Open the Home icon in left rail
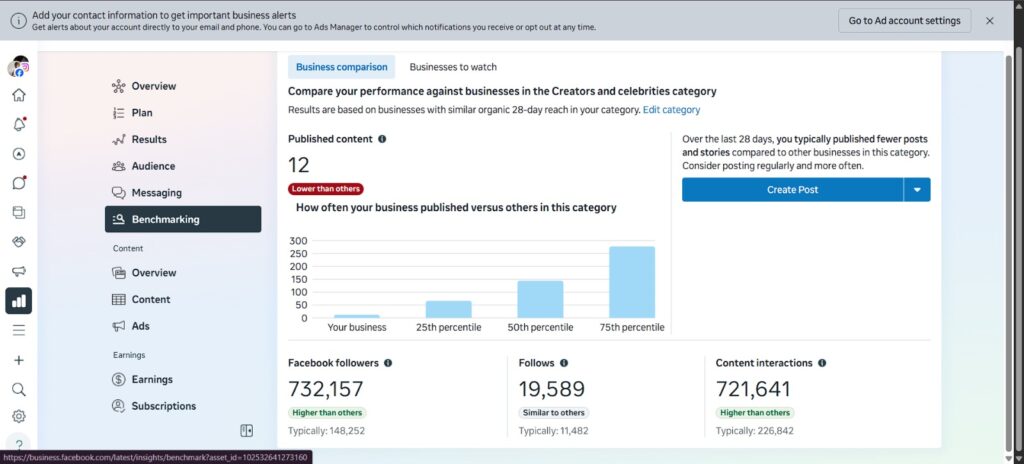This screenshot has height=464, width=1024. point(19,95)
